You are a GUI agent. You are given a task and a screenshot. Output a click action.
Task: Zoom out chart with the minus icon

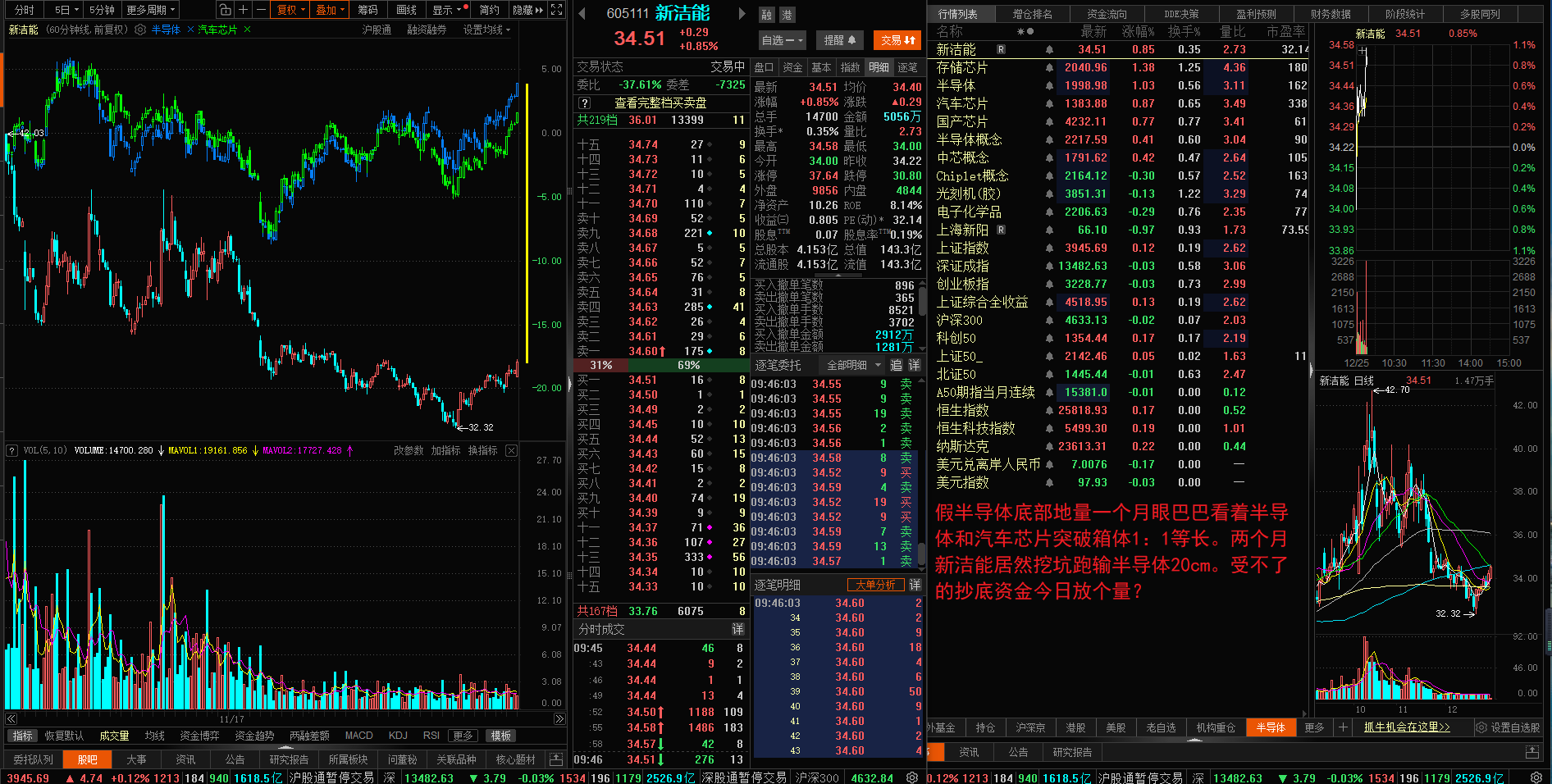pyautogui.click(x=260, y=10)
